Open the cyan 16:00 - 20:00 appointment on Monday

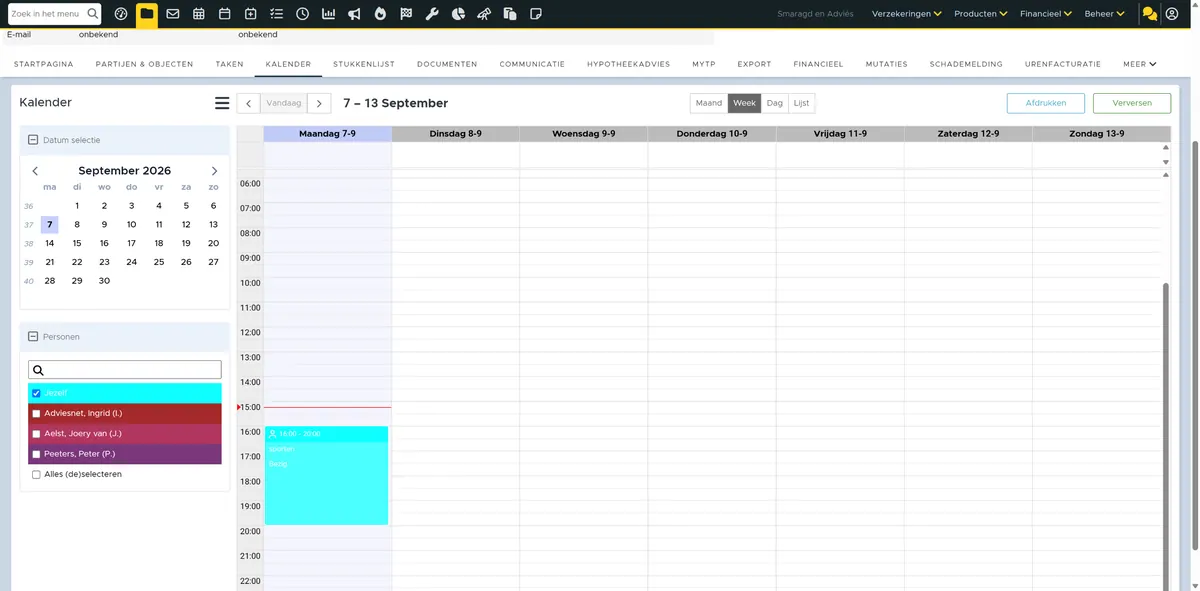326,475
